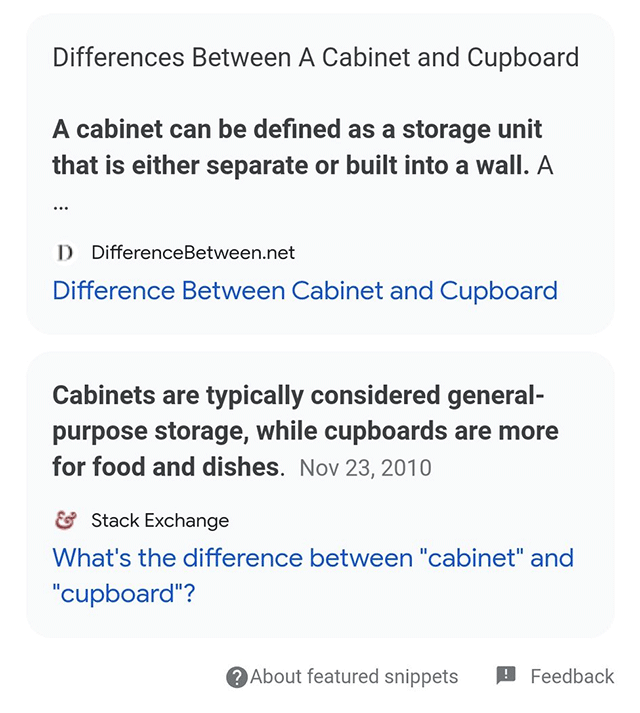Click the "About featured snippets" text
640x713 pixels.
(x=354, y=677)
